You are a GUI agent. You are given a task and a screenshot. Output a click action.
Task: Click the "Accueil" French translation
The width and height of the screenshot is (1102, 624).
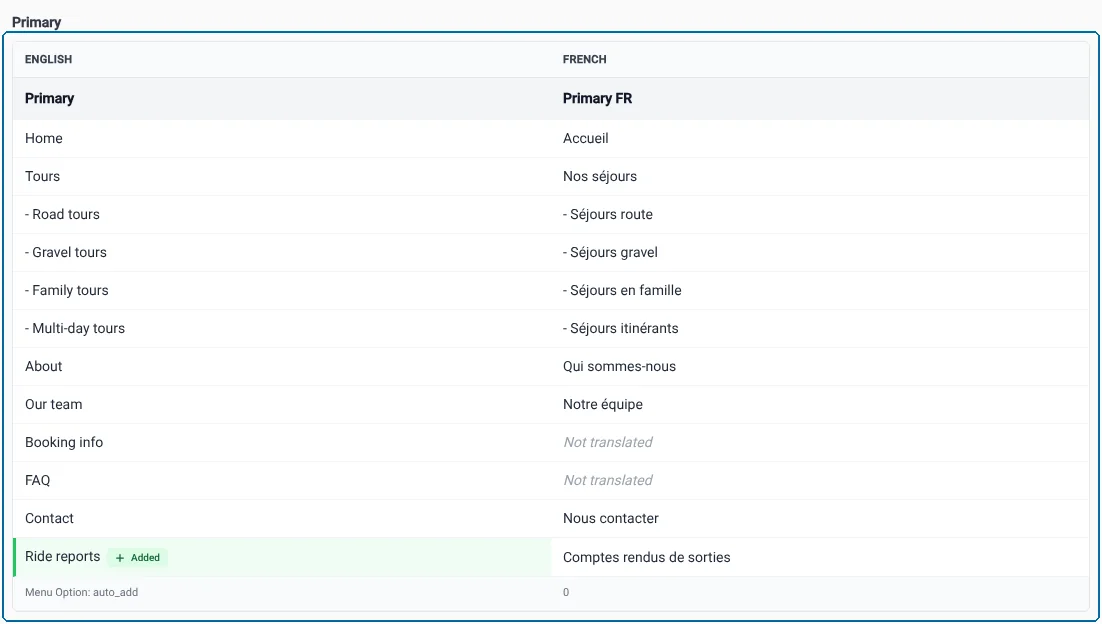[x=585, y=138]
